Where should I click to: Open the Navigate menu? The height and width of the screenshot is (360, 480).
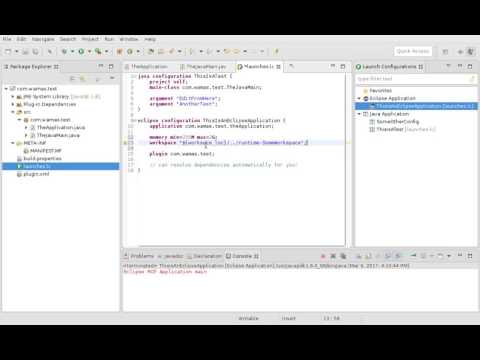pyautogui.click(x=43, y=39)
